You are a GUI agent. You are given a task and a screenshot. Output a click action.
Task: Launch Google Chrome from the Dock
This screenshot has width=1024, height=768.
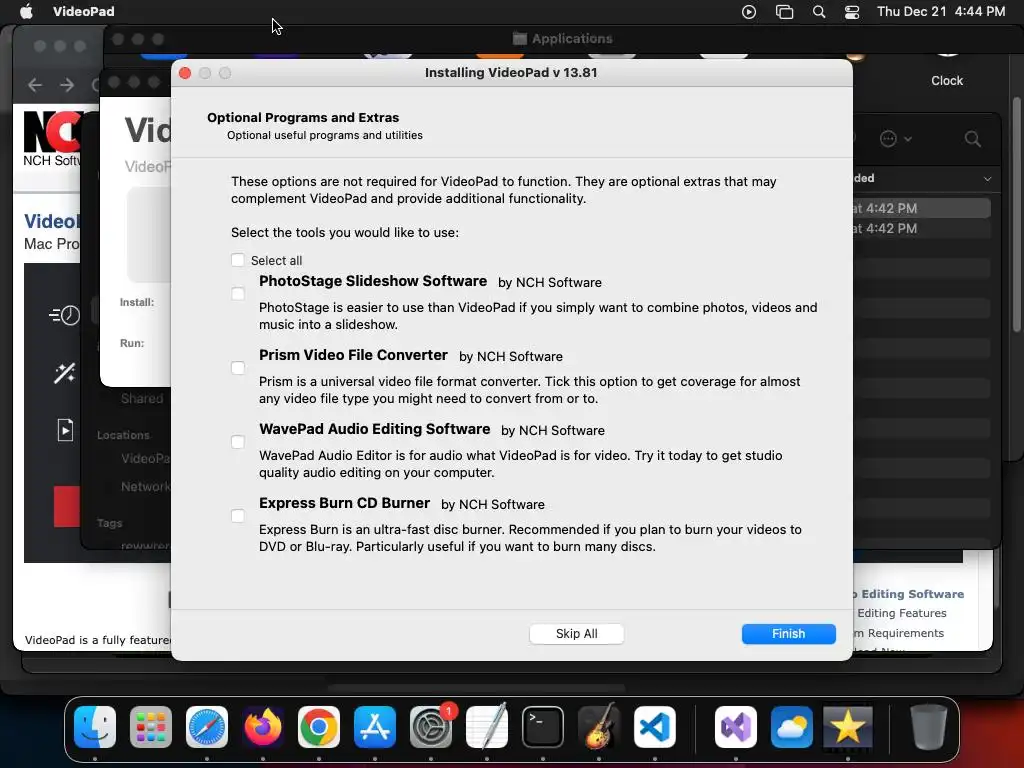(319, 727)
